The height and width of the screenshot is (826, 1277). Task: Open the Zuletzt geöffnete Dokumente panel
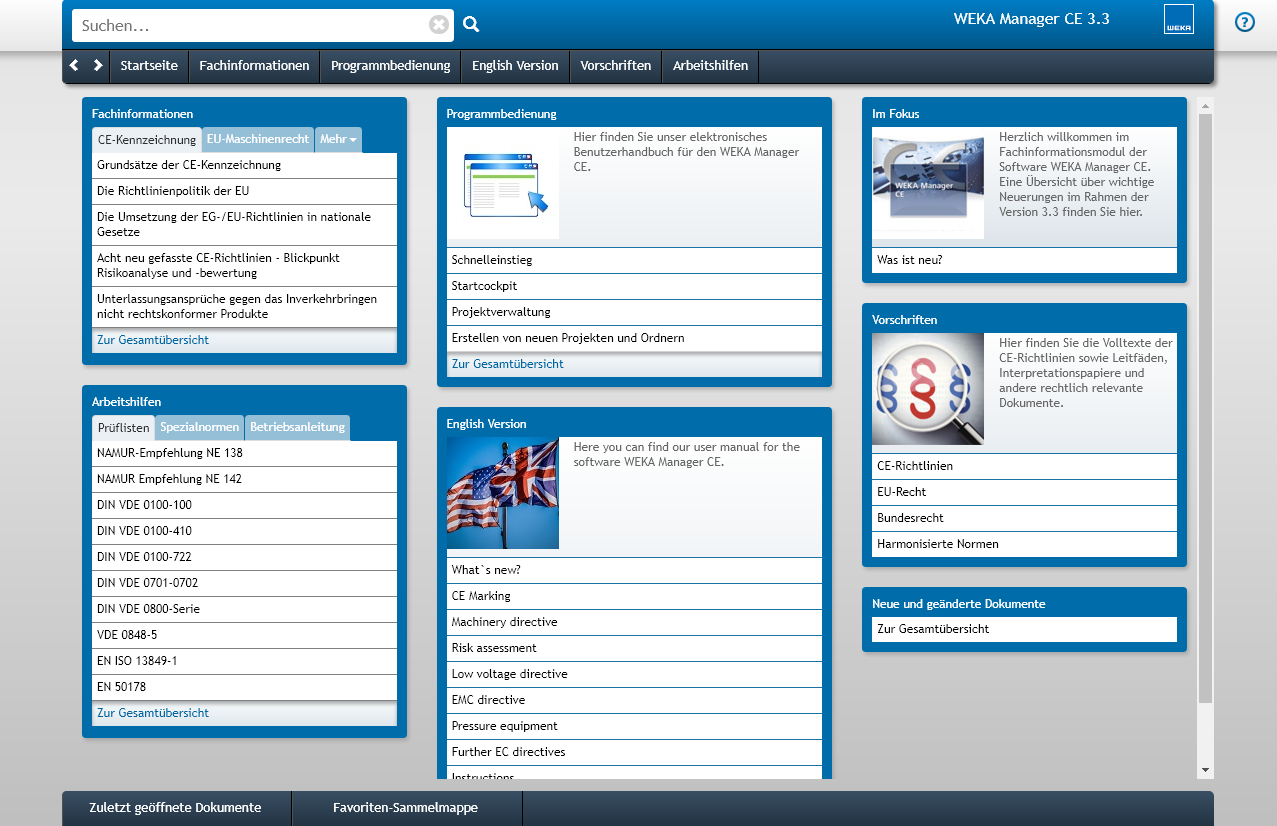point(176,808)
